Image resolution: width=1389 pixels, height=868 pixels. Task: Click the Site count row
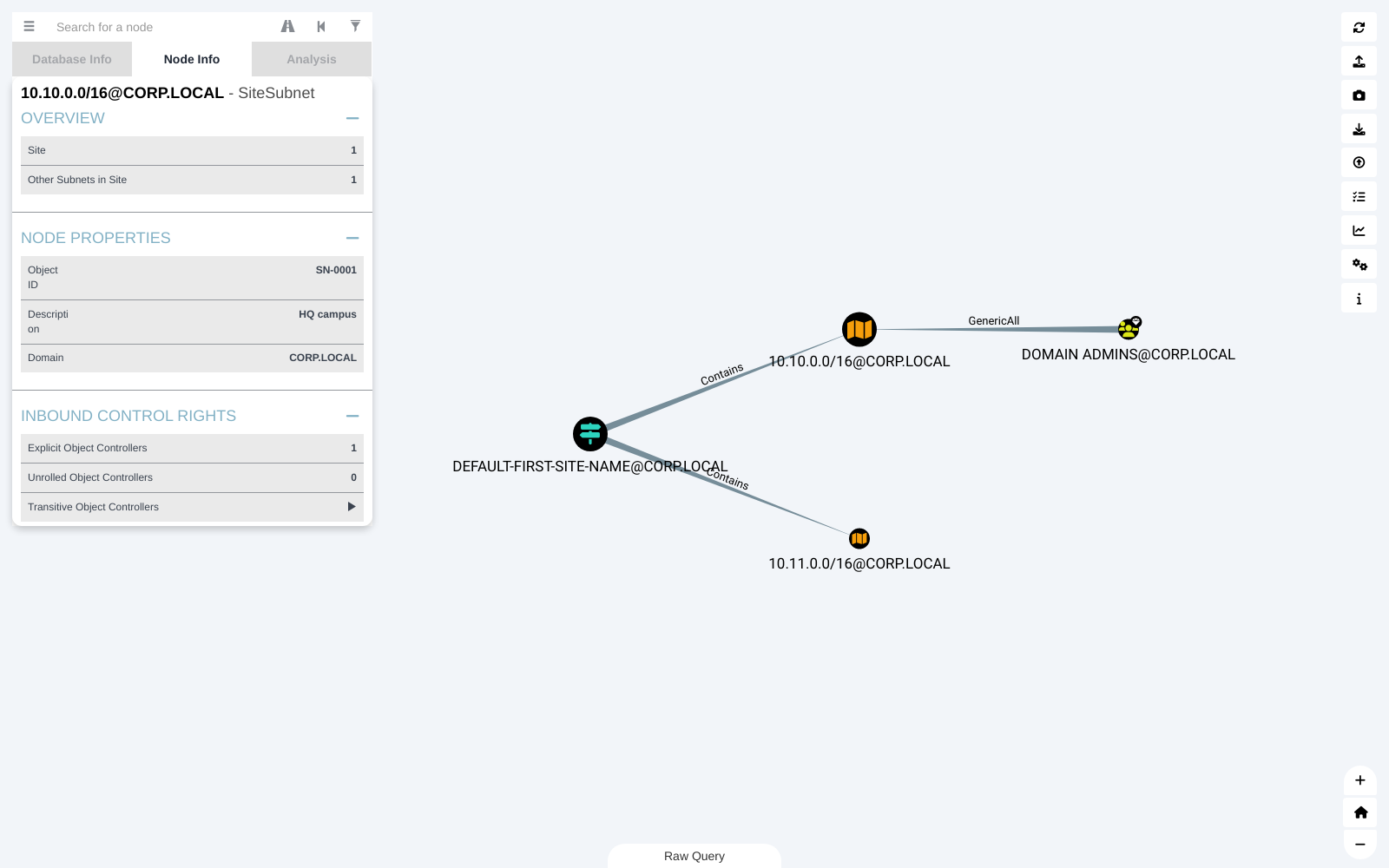(192, 150)
